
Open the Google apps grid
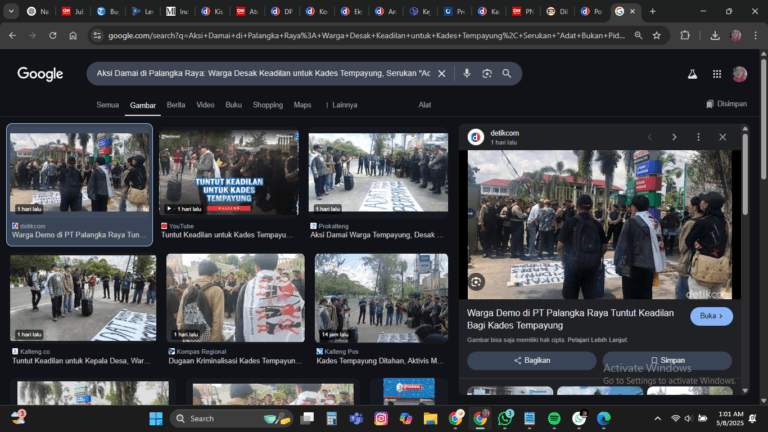coord(716,74)
